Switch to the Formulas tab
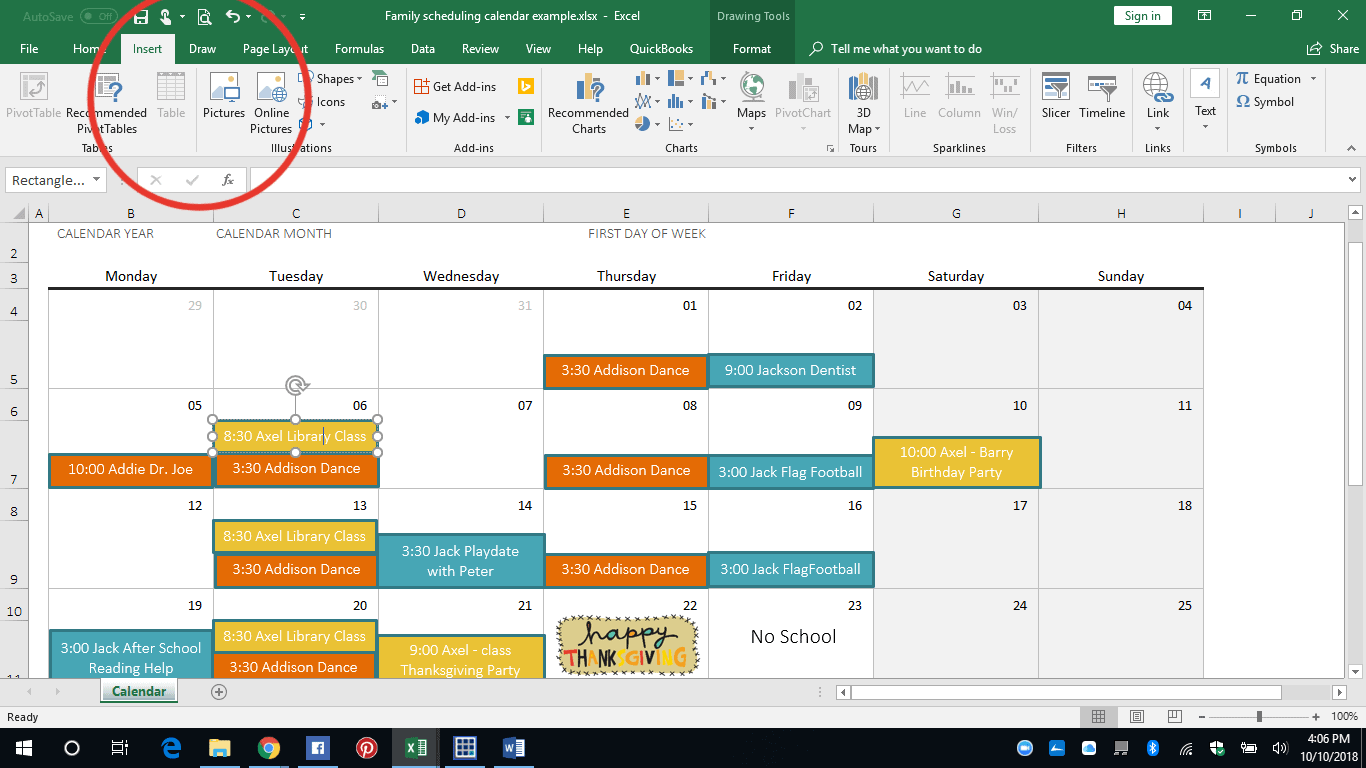 coord(359,48)
